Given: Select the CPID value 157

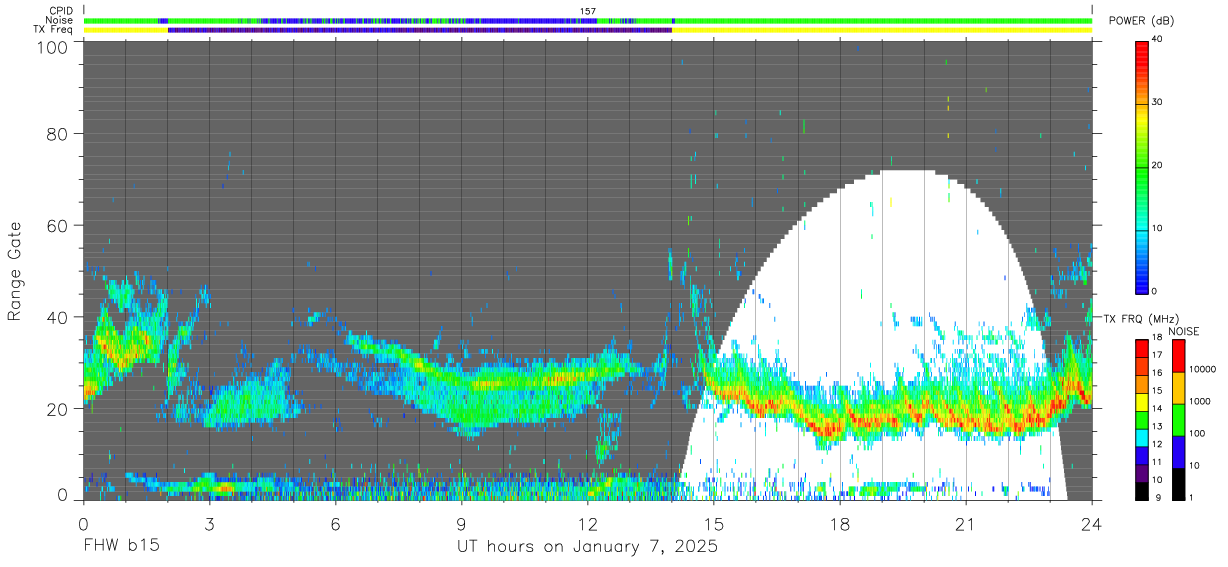Looking at the screenshot, I should click(x=588, y=11).
